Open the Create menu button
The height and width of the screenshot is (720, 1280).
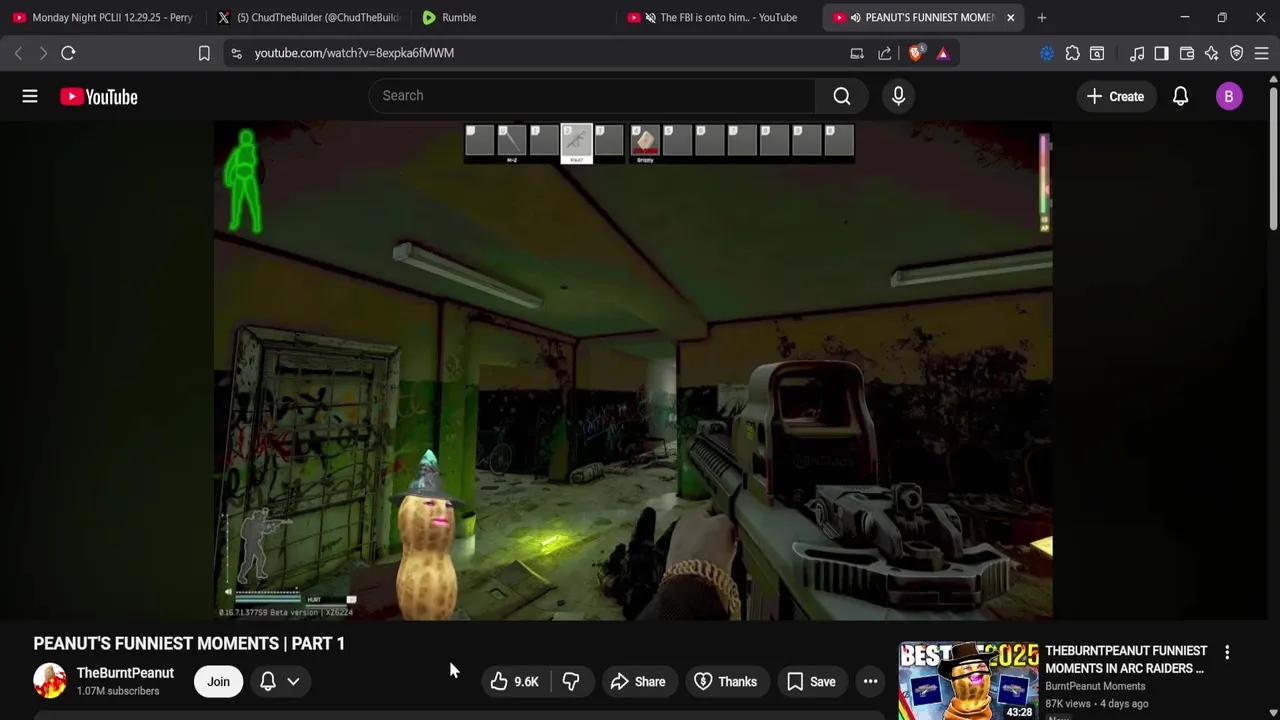[1115, 96]
